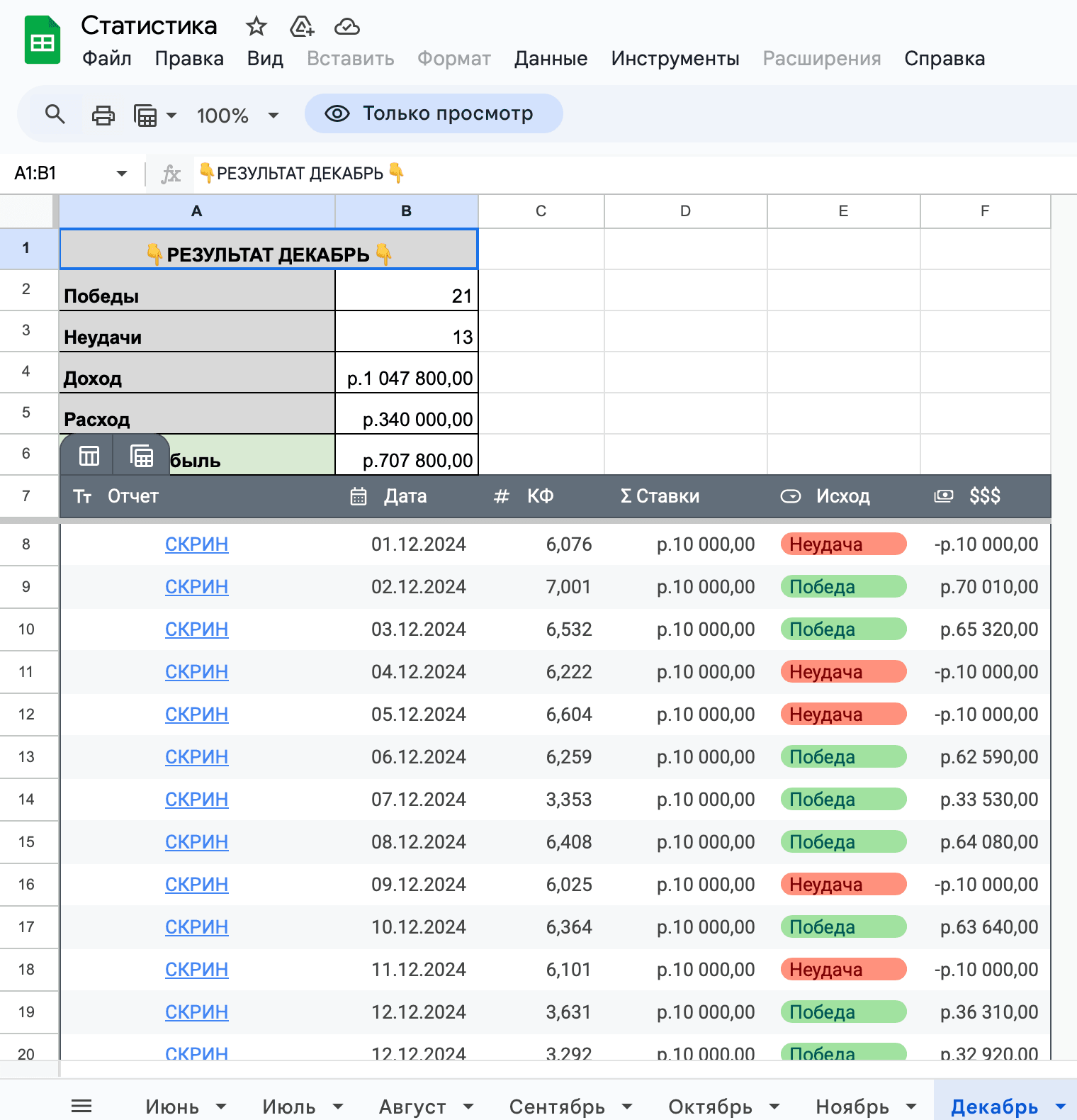Screen dimensions: 1077x1120
Task: Click the add to Drive icon
Action: [x=302, y=27]
